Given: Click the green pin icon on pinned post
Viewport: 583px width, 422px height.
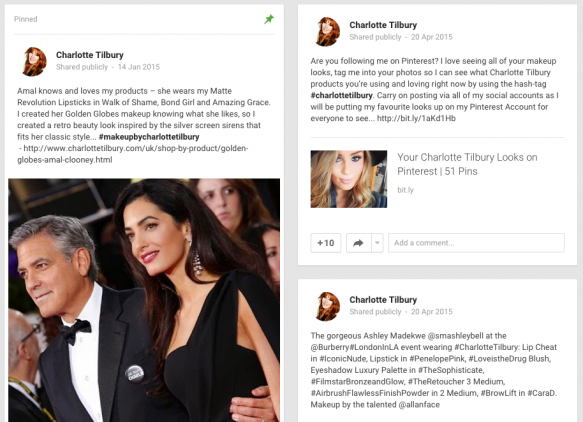Looking at the screenshot, I should point(269,19).
